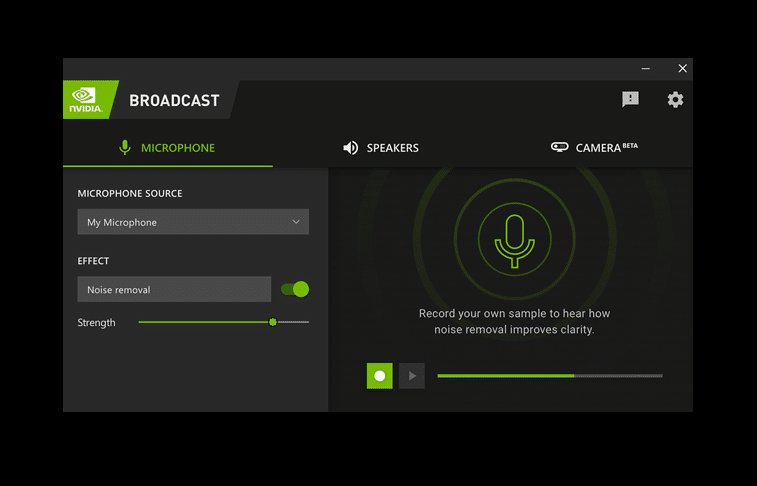
Task: Open the feedback speech-bubble icon
Action: point(630,99)
